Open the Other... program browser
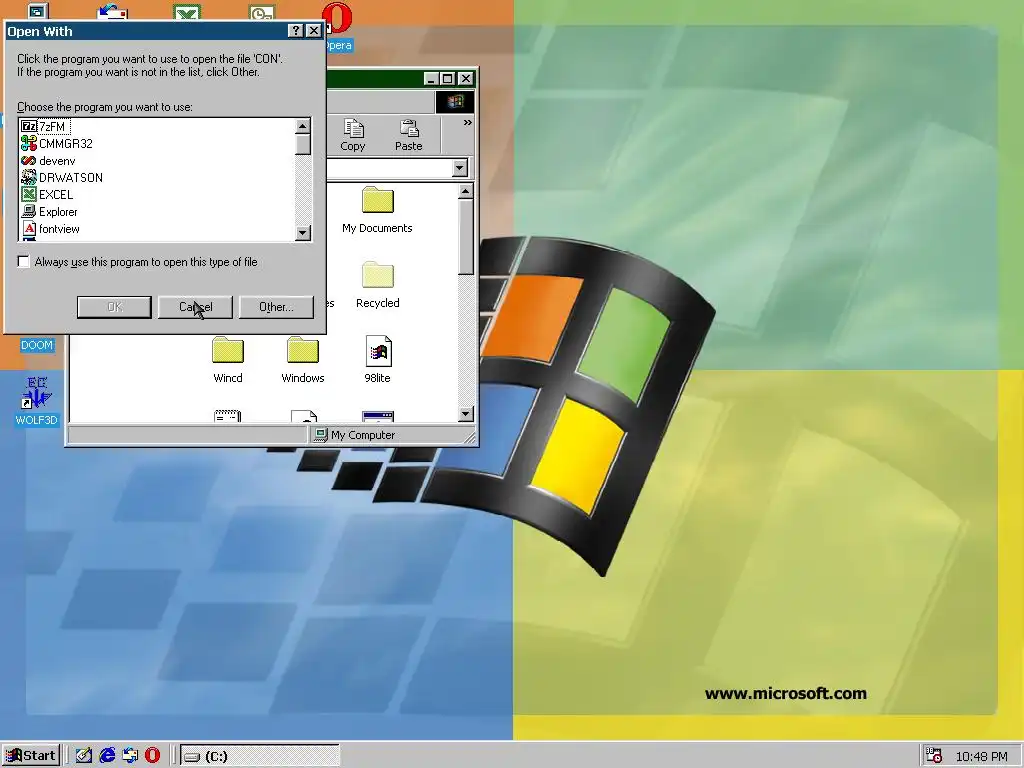This screenshot has width=1024, height=768. [276, 307]
